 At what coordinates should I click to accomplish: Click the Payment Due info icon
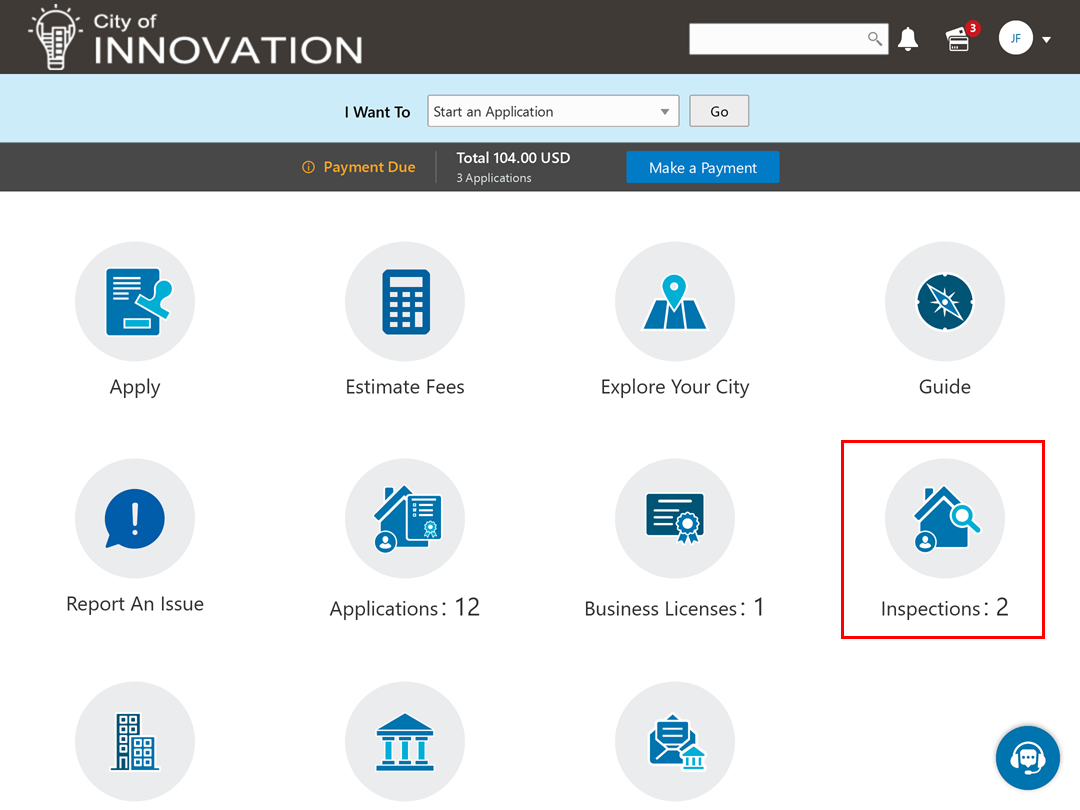click(309, 167)
